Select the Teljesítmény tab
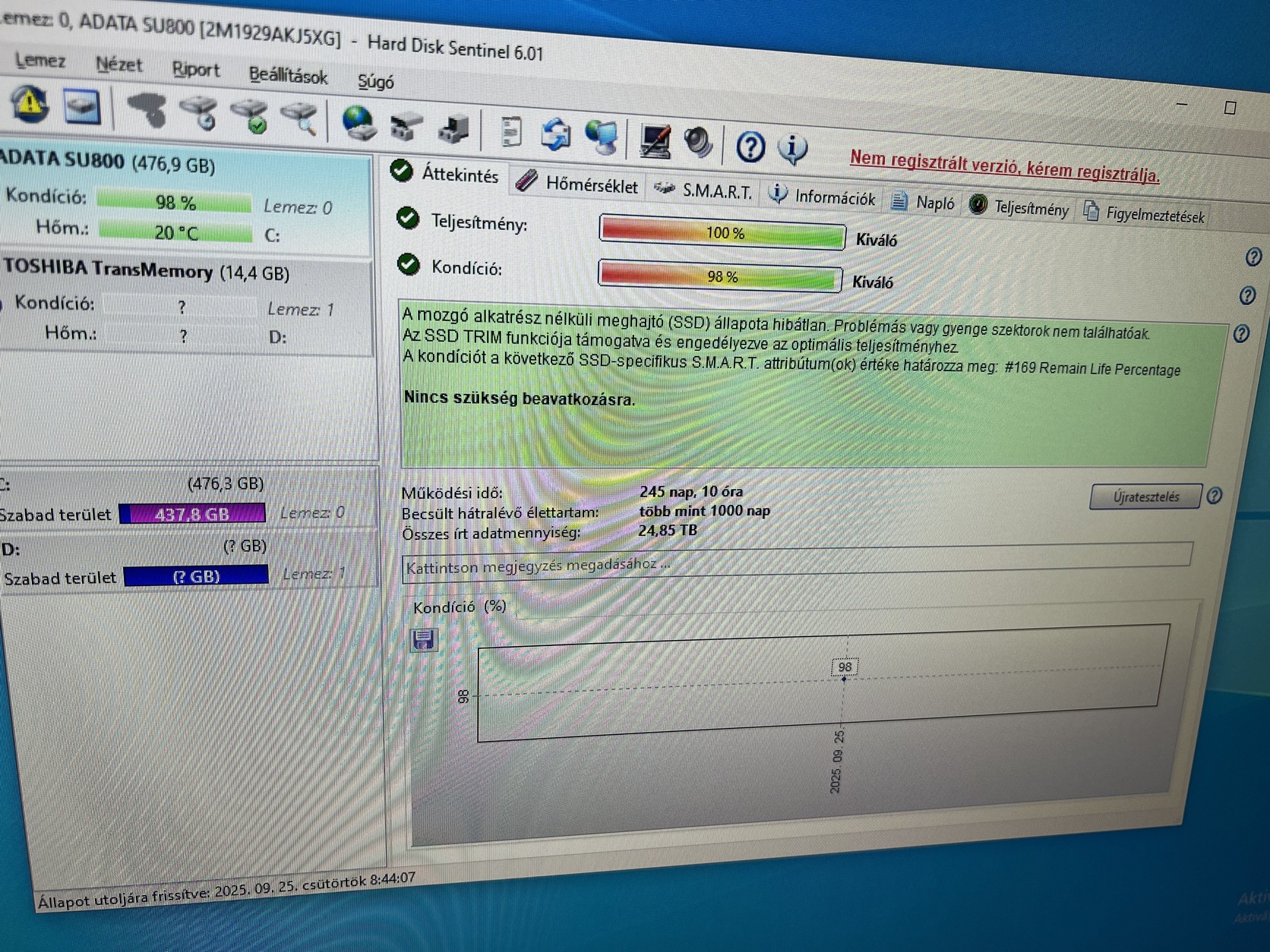The width and height of the screenshot is (1270, 952). coord(1019,207)
